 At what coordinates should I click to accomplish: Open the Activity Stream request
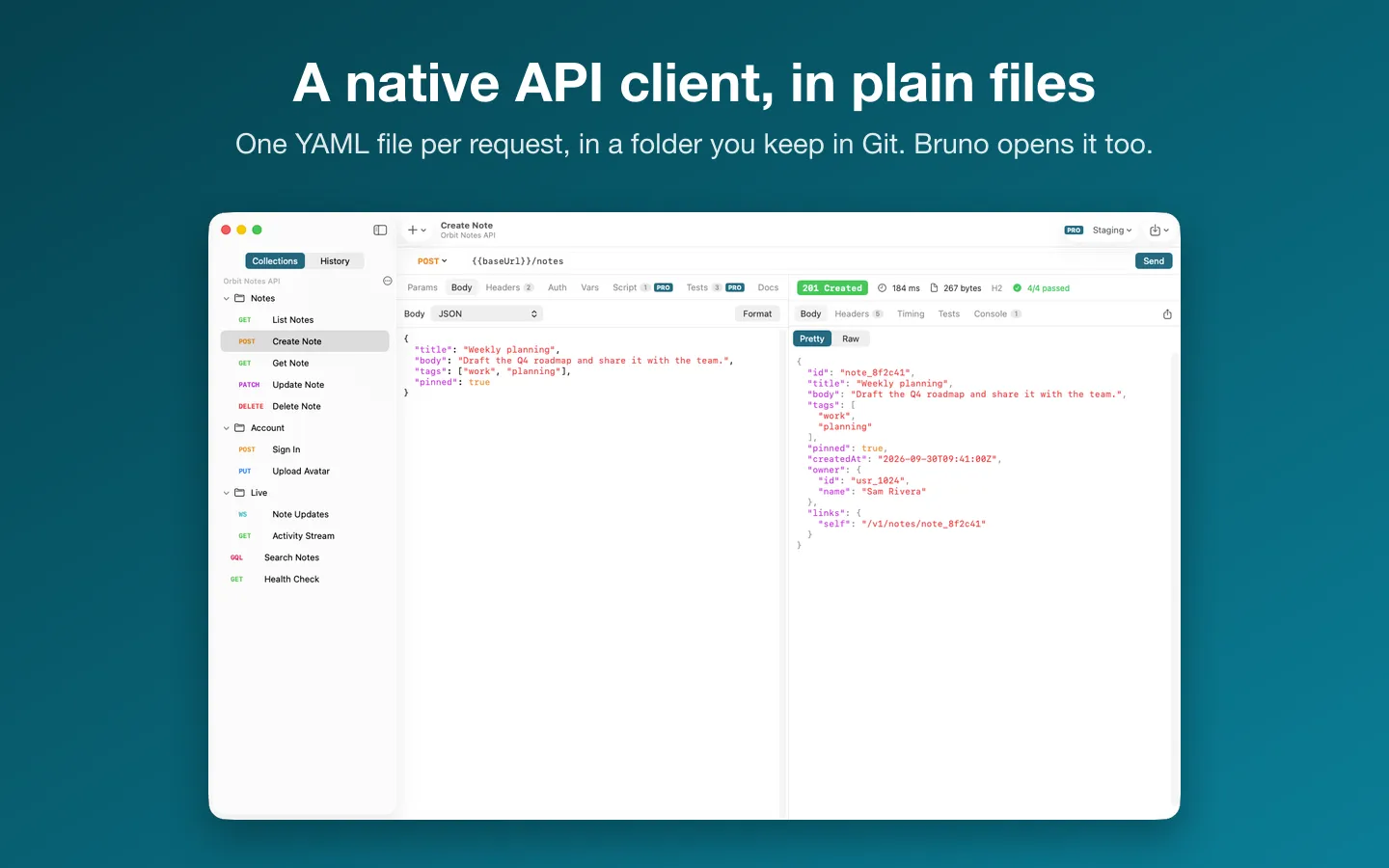click(305, 536)
